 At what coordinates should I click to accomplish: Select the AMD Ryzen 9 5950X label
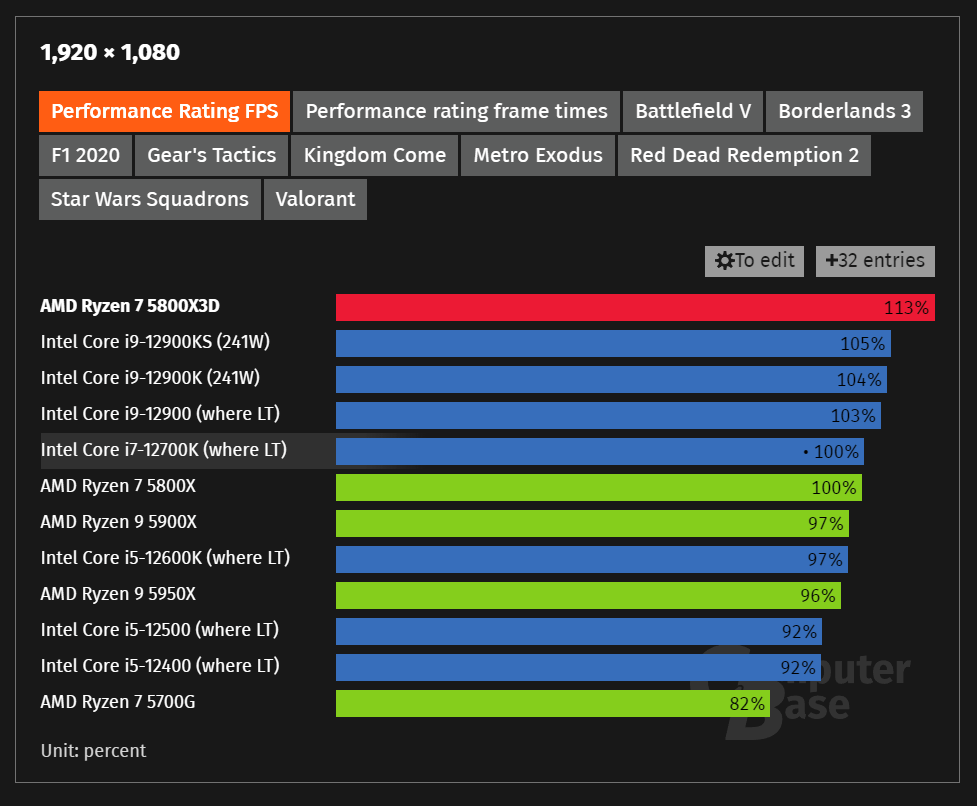point(118,594)
